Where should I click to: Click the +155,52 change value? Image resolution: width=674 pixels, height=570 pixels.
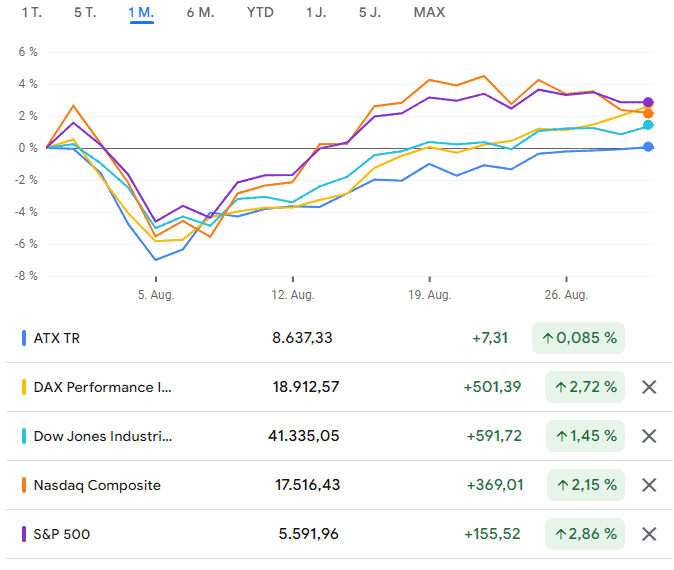click(x=492, y=534)
